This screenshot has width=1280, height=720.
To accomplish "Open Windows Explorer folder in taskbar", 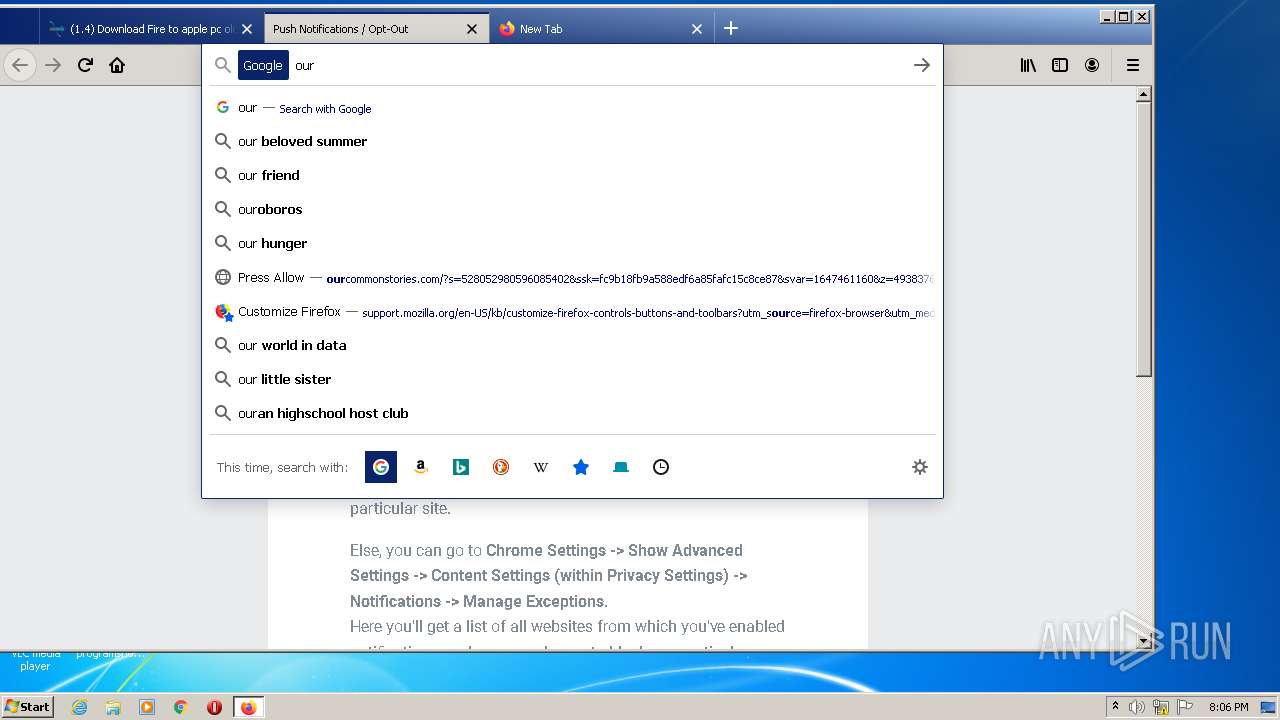I will tap(113, 707).
